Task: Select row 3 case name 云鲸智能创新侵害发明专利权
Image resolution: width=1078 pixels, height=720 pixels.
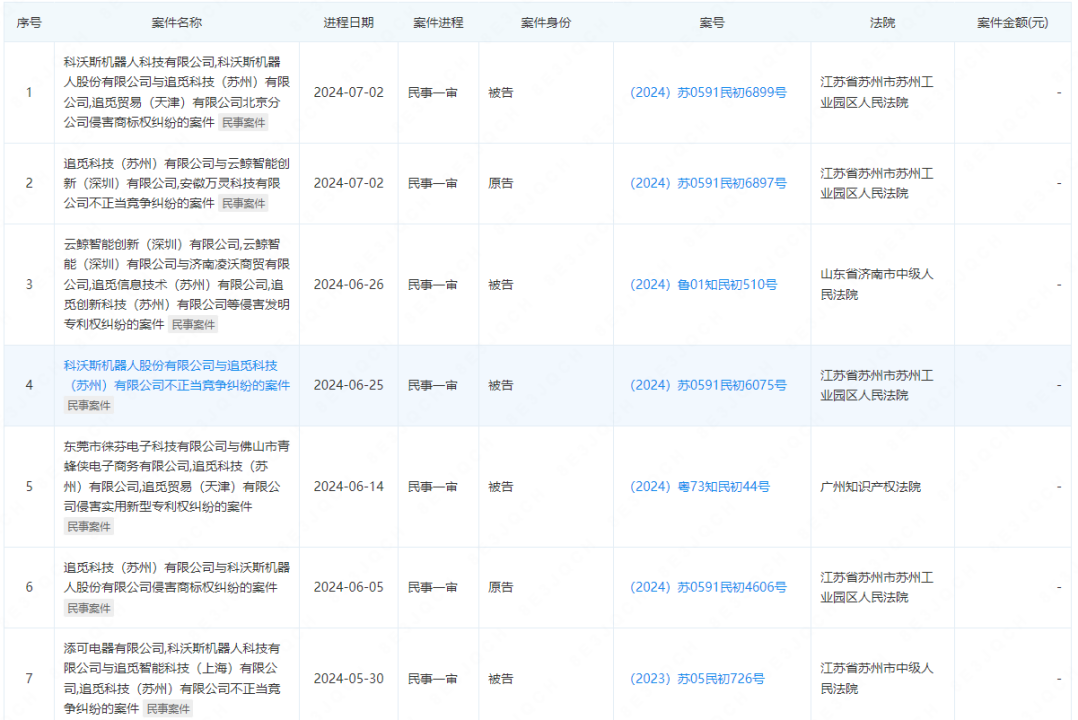Action: [177, 285]
